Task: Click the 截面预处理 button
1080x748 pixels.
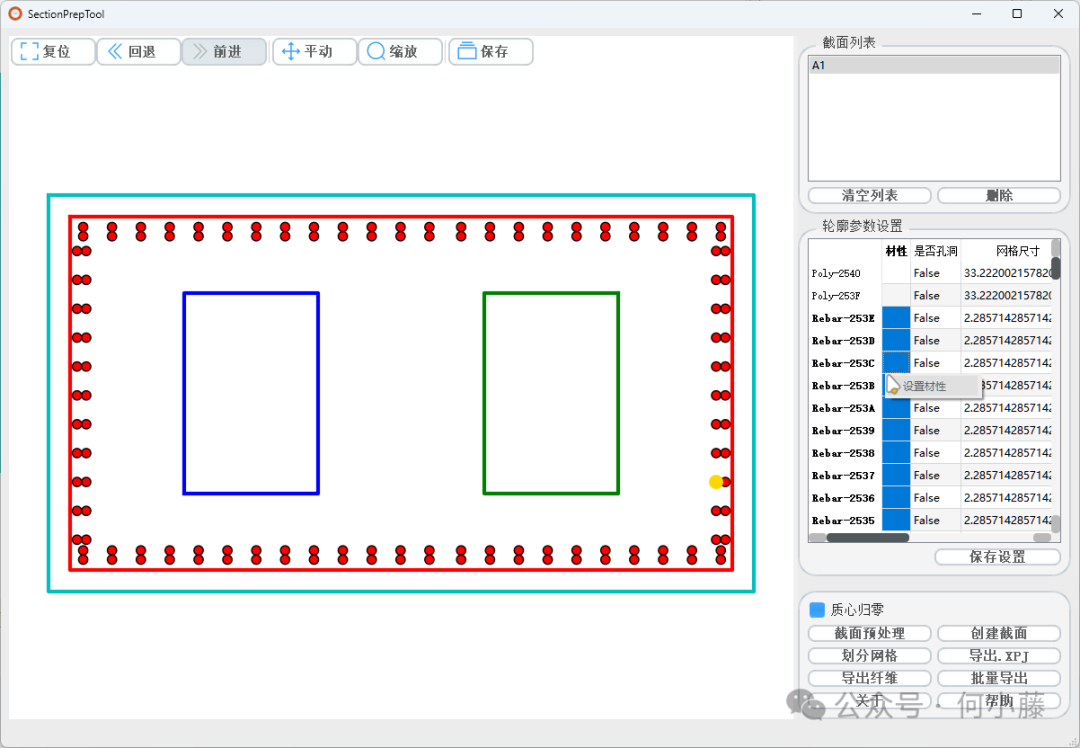Action: pyautogui.click(x=869, y=633)
